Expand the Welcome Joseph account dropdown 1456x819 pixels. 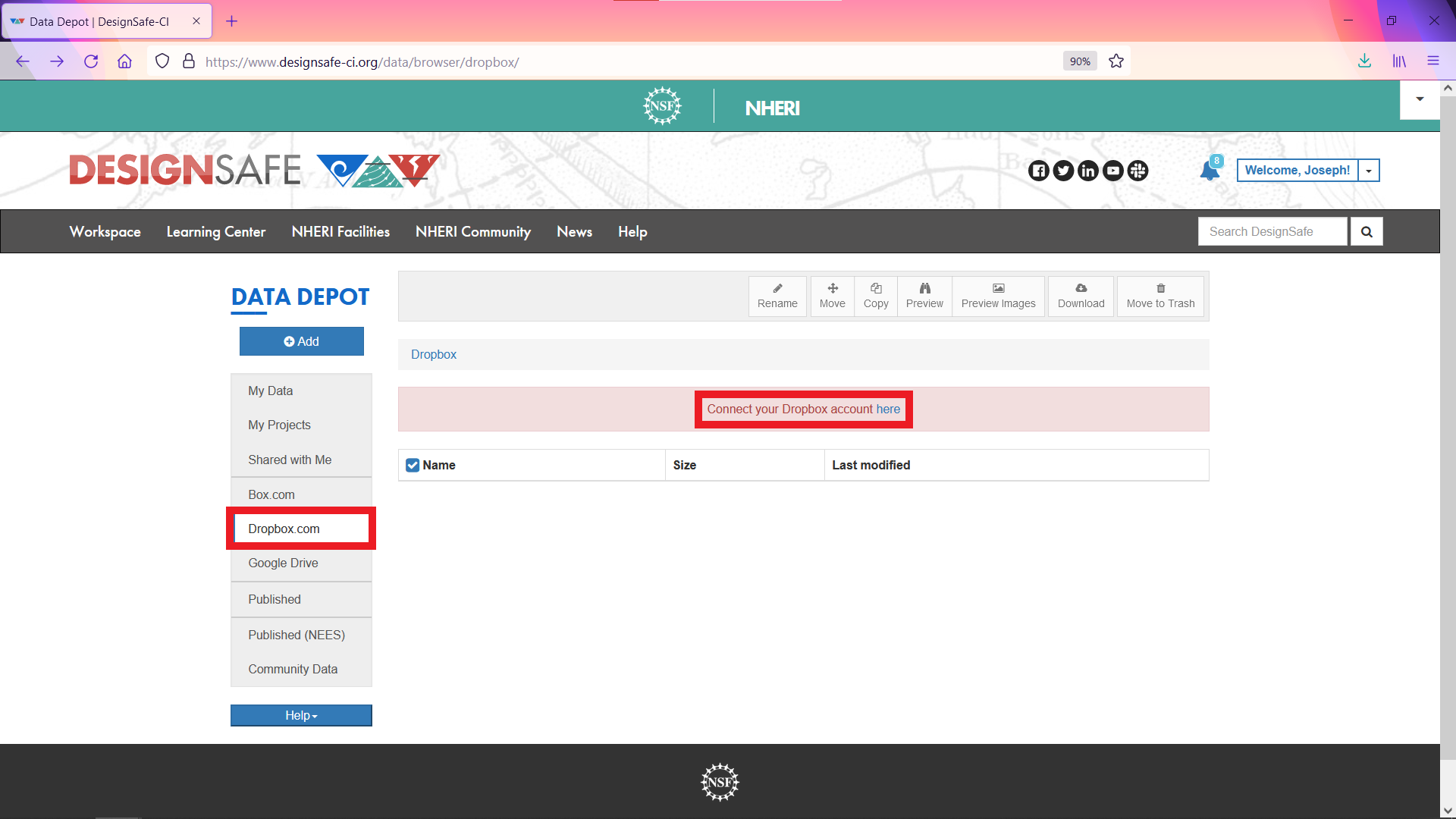1369,171
